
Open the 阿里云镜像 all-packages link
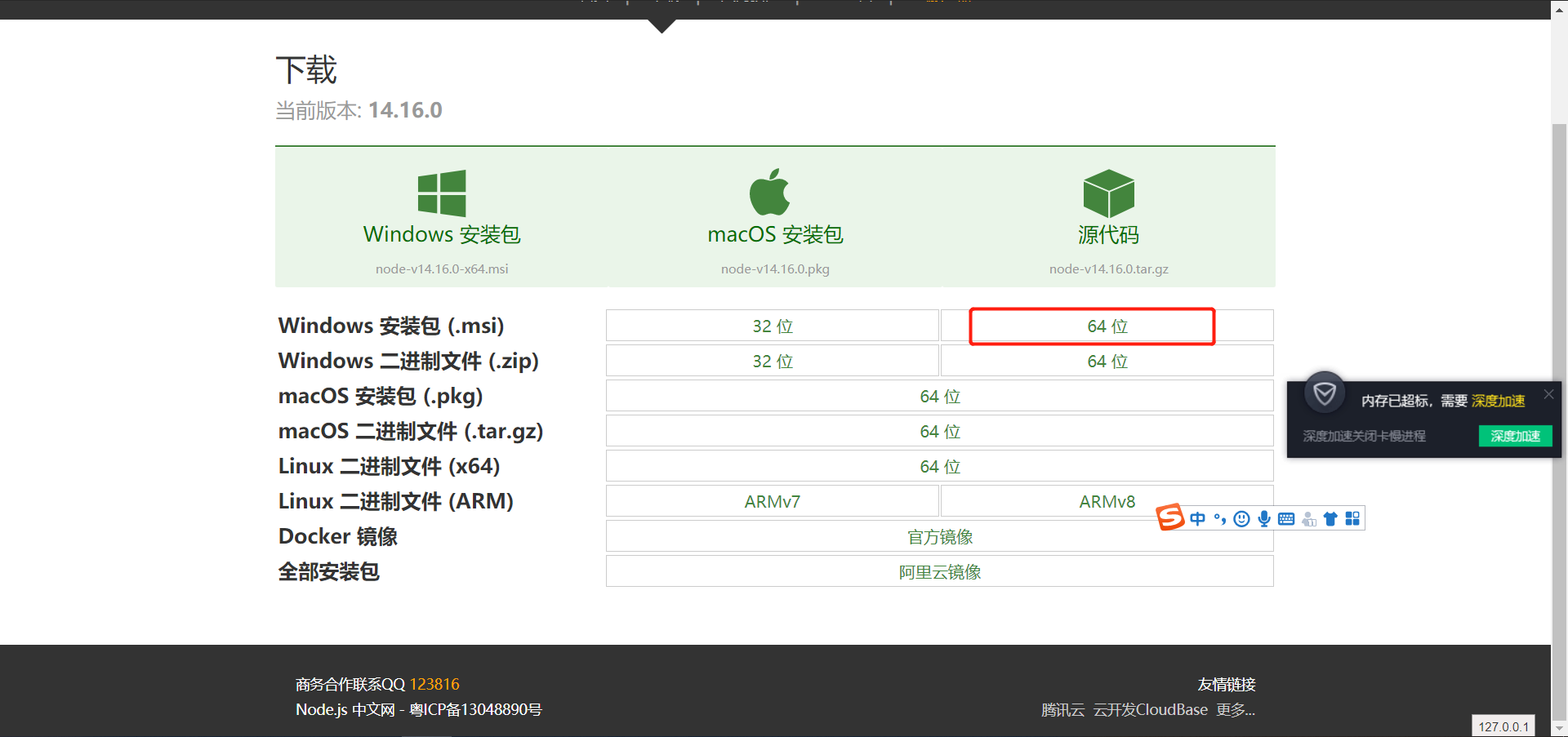click(x=940, y=571)
